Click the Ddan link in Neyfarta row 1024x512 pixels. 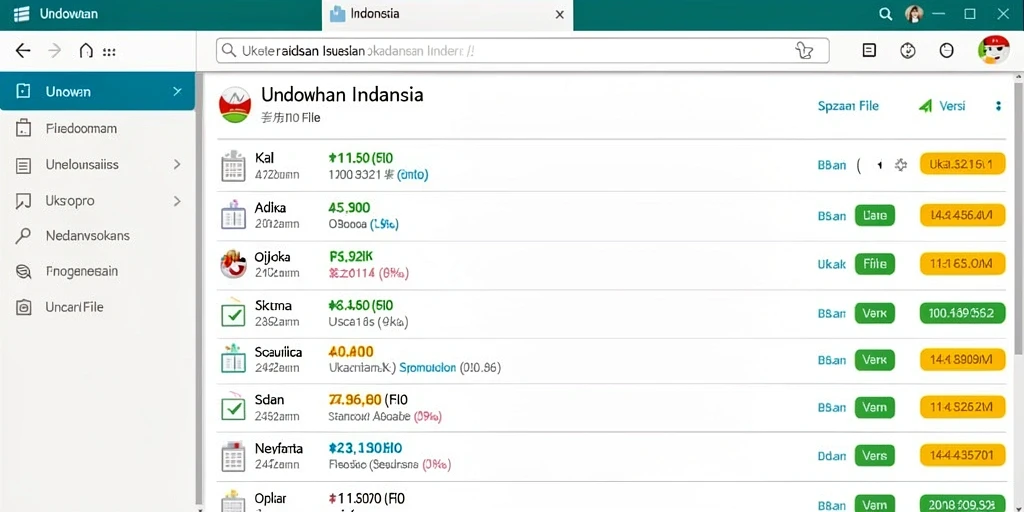(831, 455)
